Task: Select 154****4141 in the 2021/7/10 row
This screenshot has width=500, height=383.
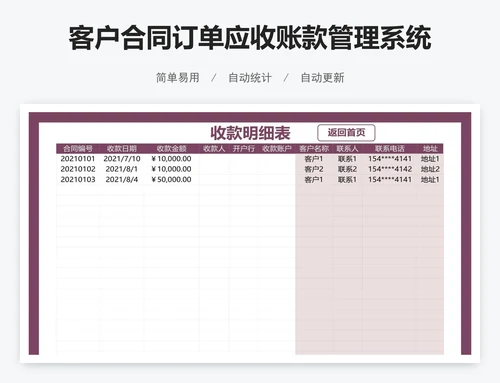Action: pyautogui.click(x=390, y=159)
